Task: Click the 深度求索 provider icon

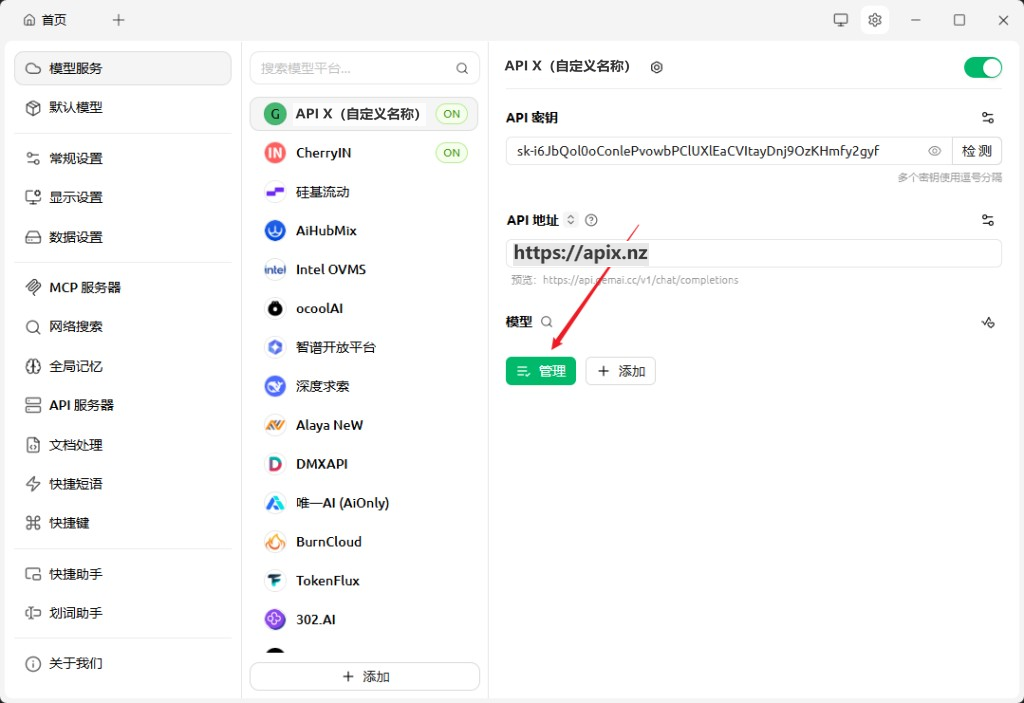Action: click(275, 386)
